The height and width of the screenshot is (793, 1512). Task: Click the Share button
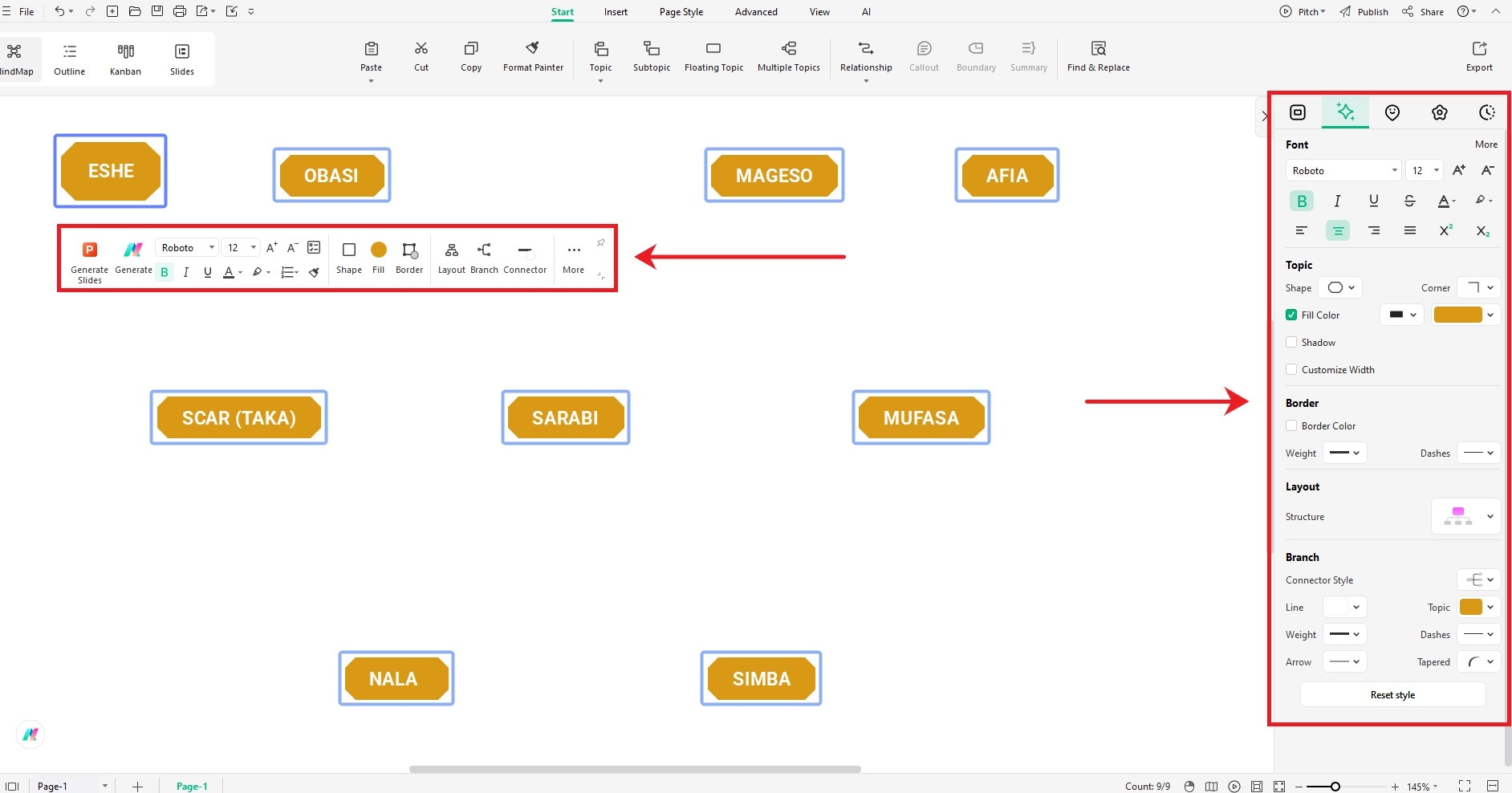[x=1422, y=11]
